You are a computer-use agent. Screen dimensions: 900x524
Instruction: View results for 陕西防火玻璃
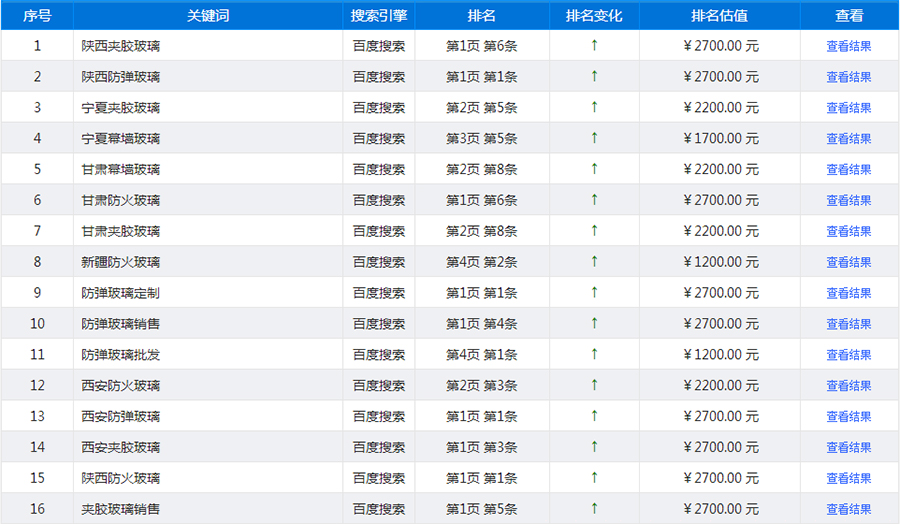click(848, 479)
